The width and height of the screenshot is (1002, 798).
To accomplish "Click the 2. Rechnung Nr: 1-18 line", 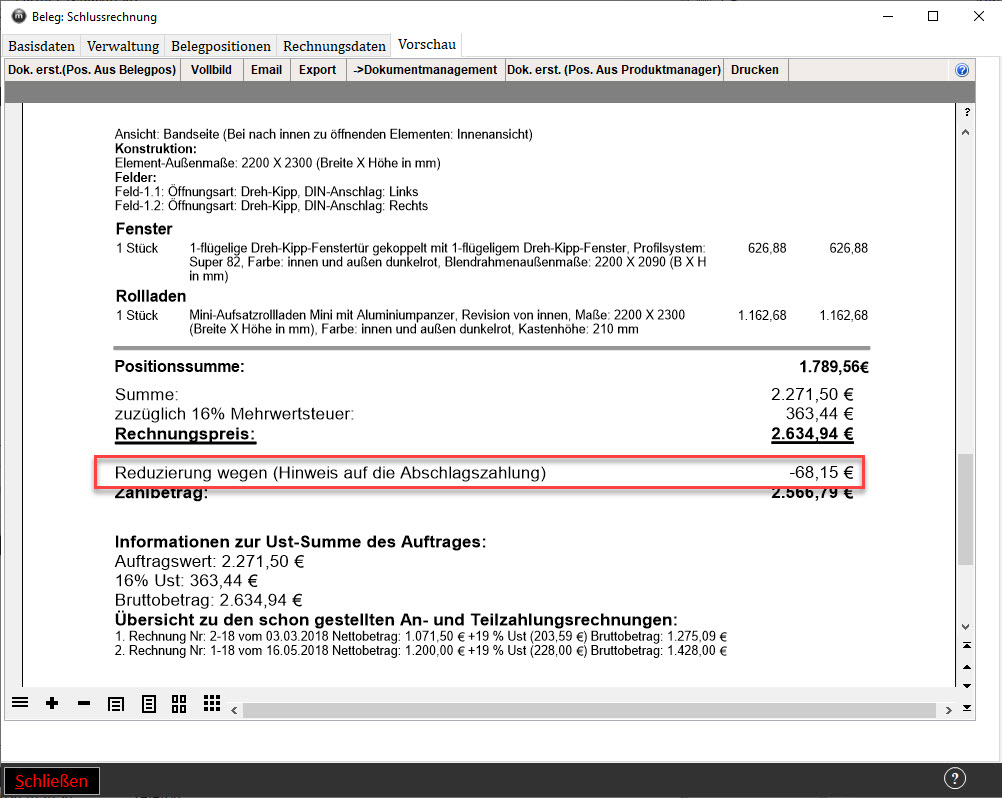I will click(x=421, y=650).
